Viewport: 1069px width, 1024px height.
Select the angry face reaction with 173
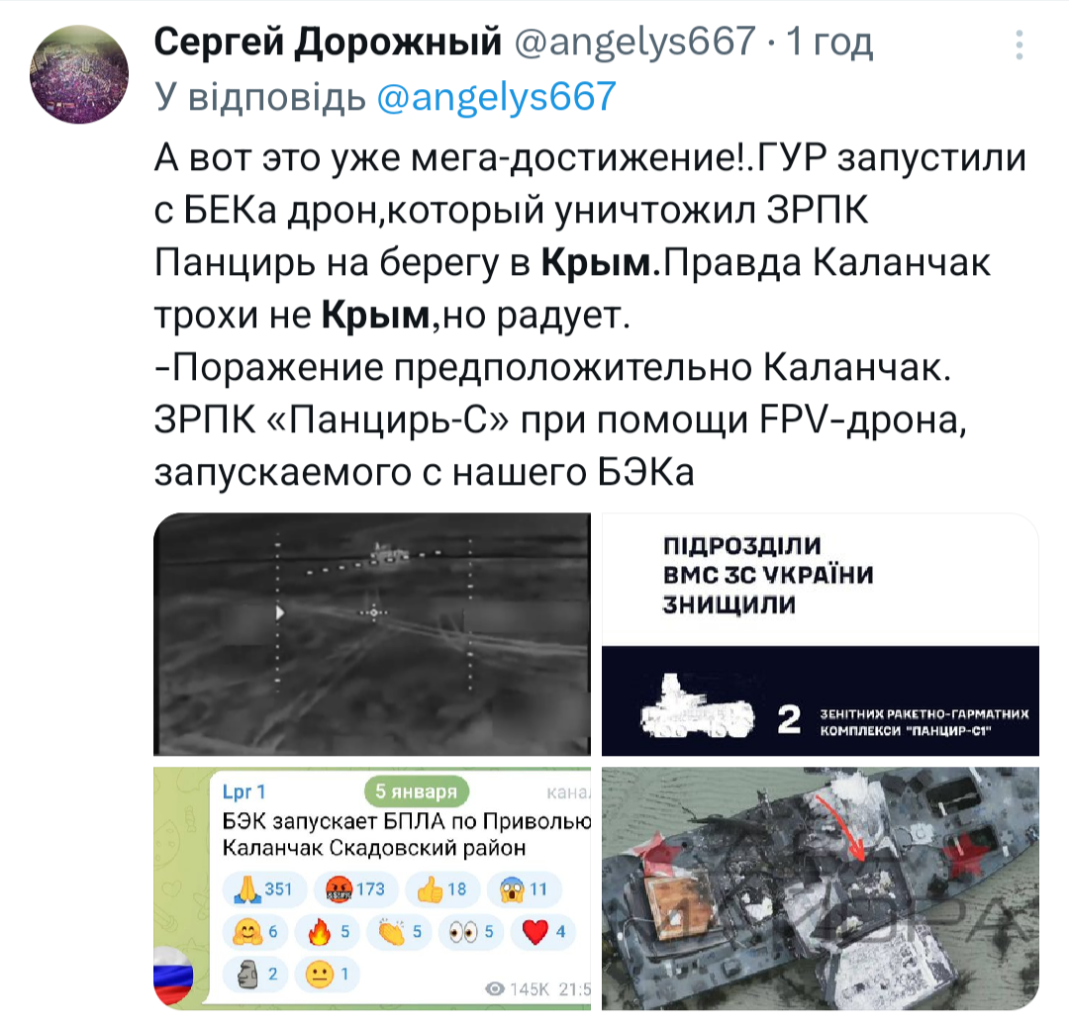click(x=355, y=889)
